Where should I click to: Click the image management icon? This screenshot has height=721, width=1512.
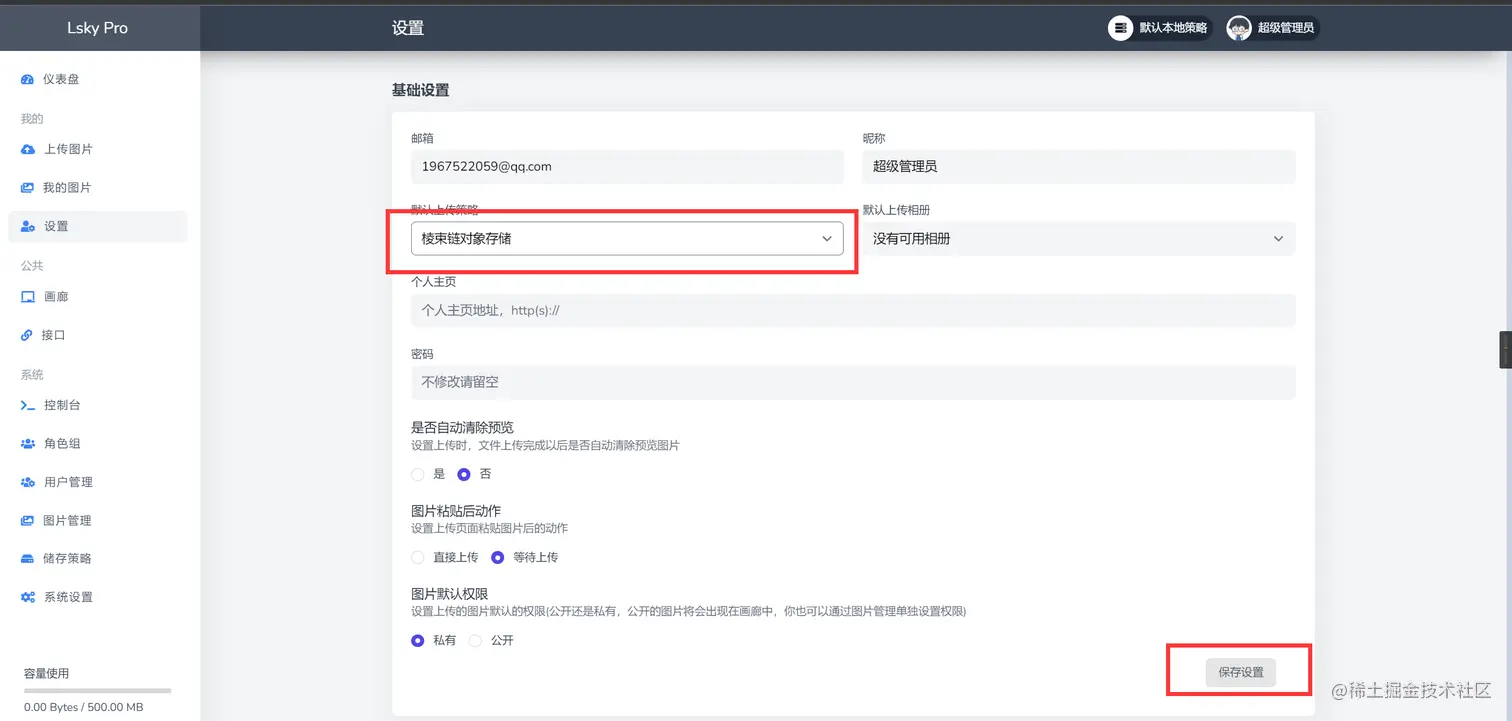coord(28,521)
